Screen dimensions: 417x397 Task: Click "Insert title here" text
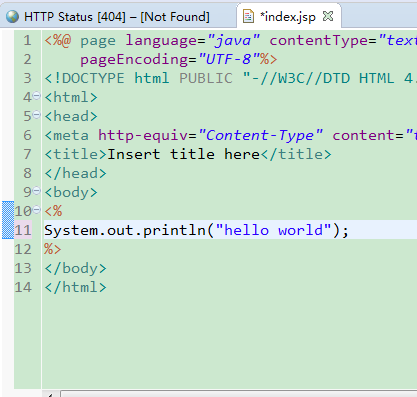[x=183, y=154]
